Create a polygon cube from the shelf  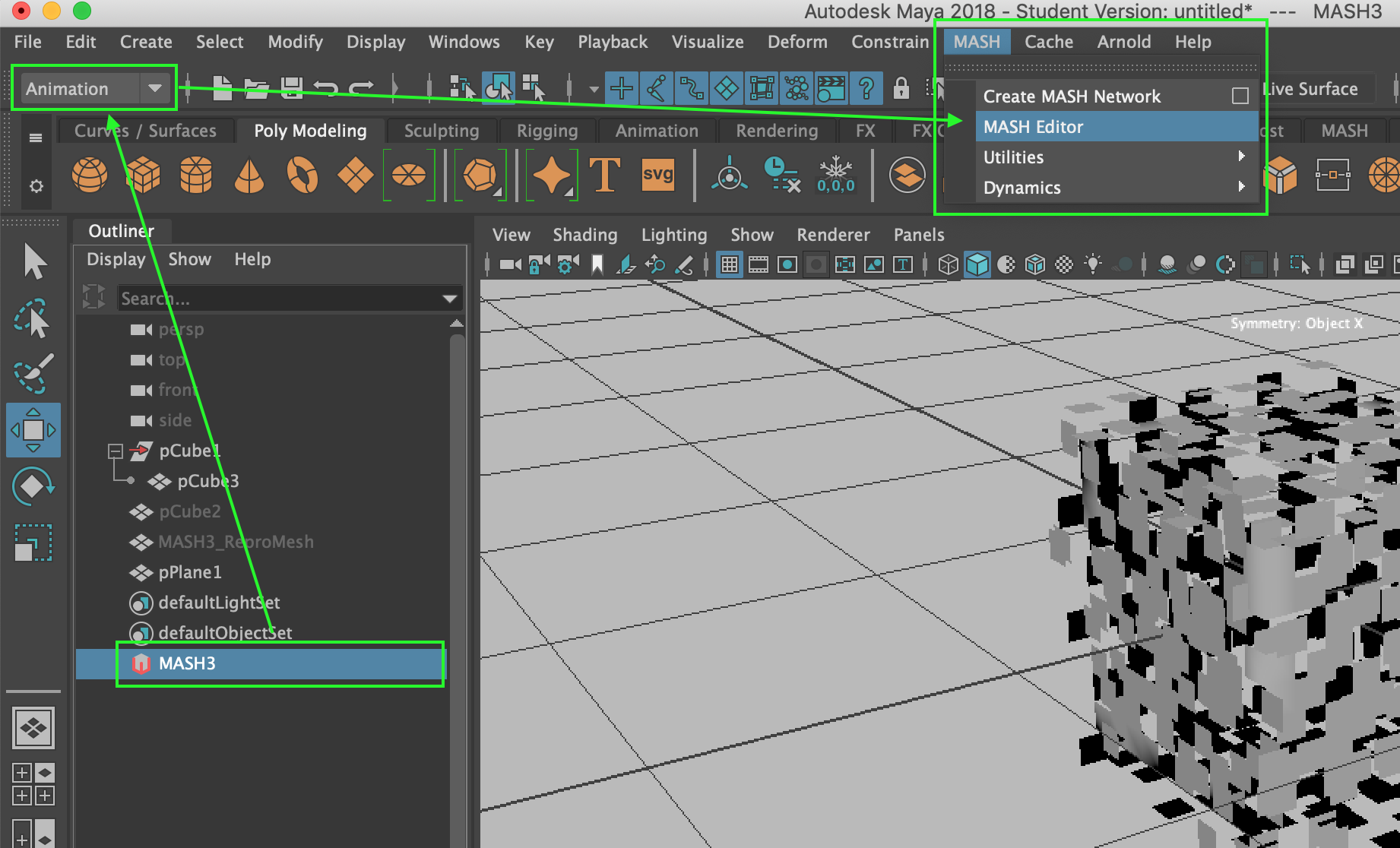142,175
